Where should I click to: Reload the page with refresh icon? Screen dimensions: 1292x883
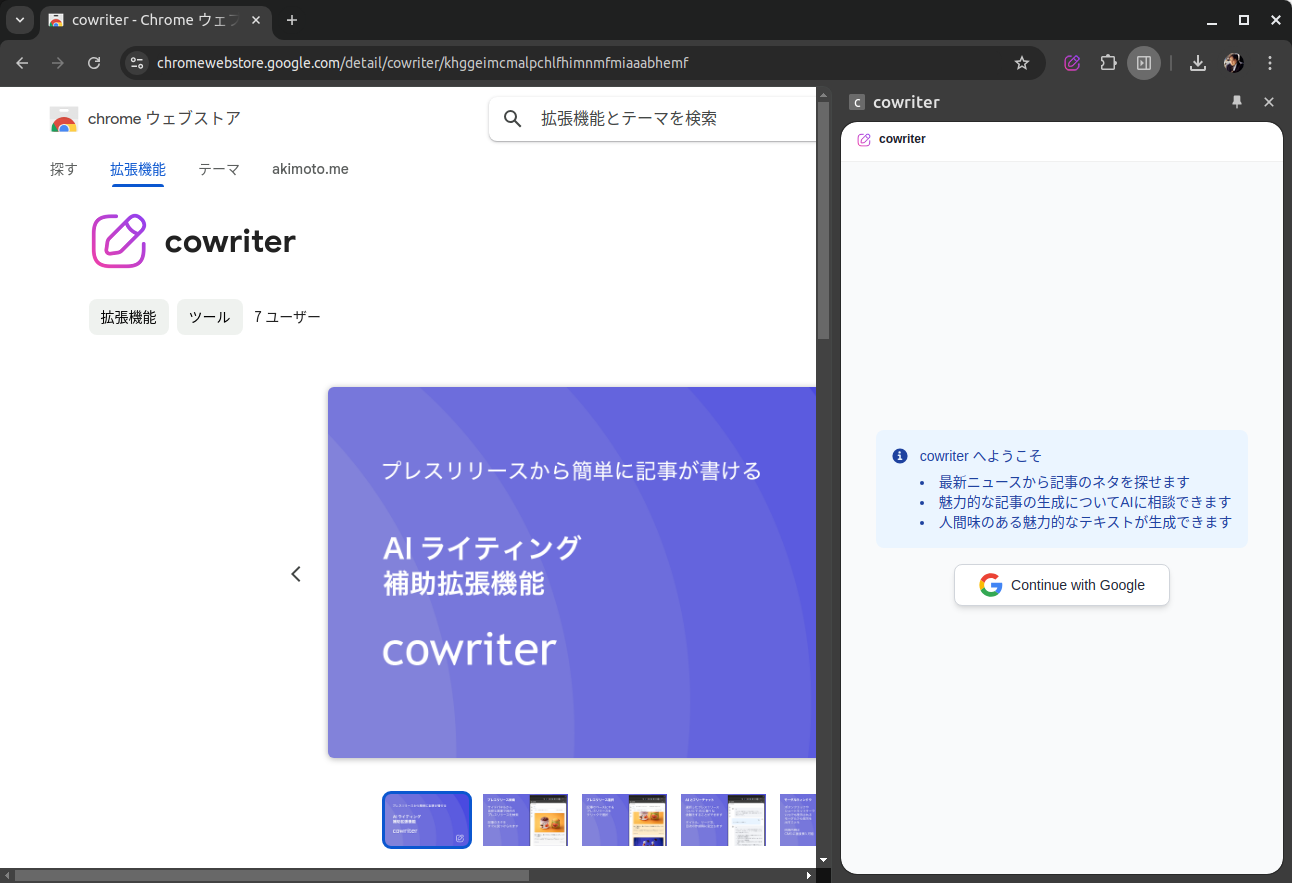pos(94,63)
